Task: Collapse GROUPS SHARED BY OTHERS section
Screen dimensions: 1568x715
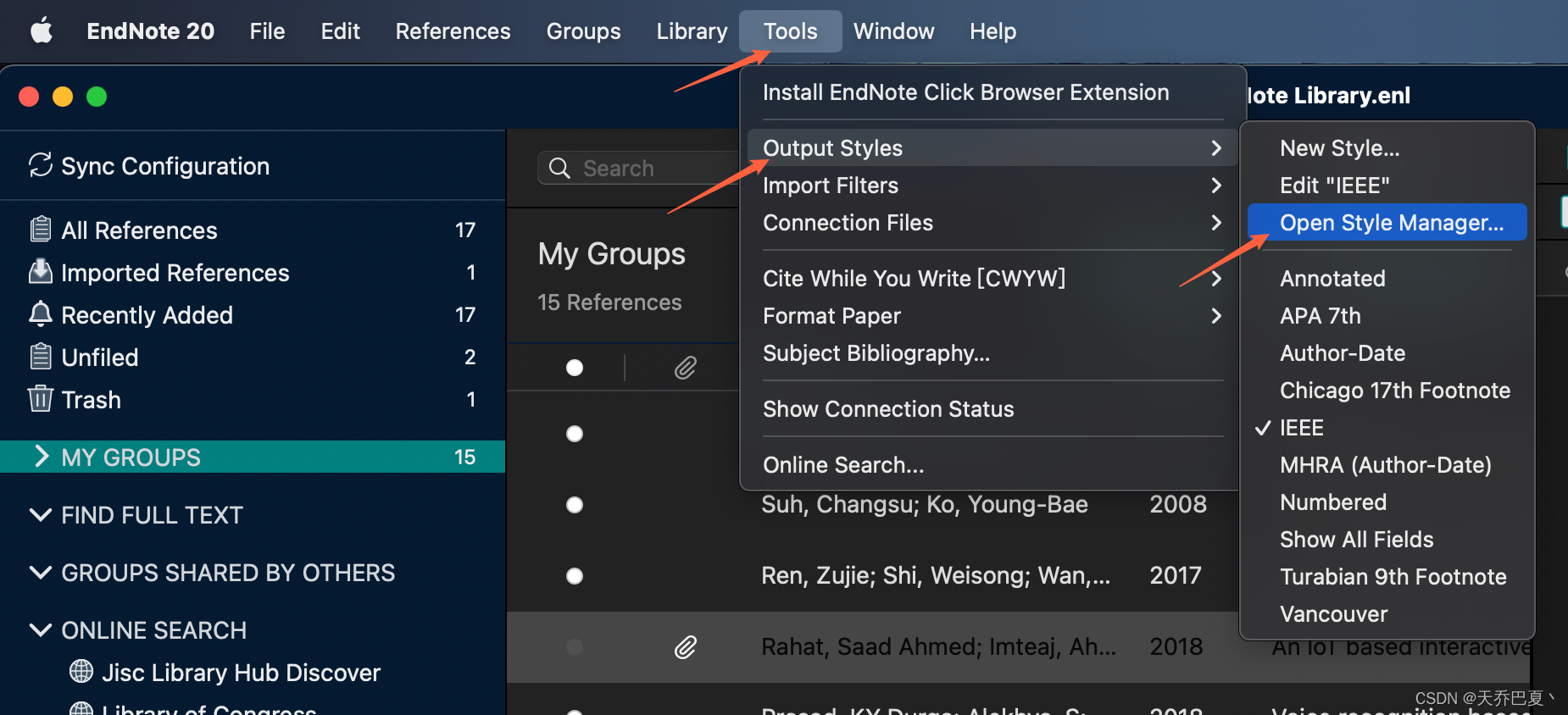Action: 40,572
